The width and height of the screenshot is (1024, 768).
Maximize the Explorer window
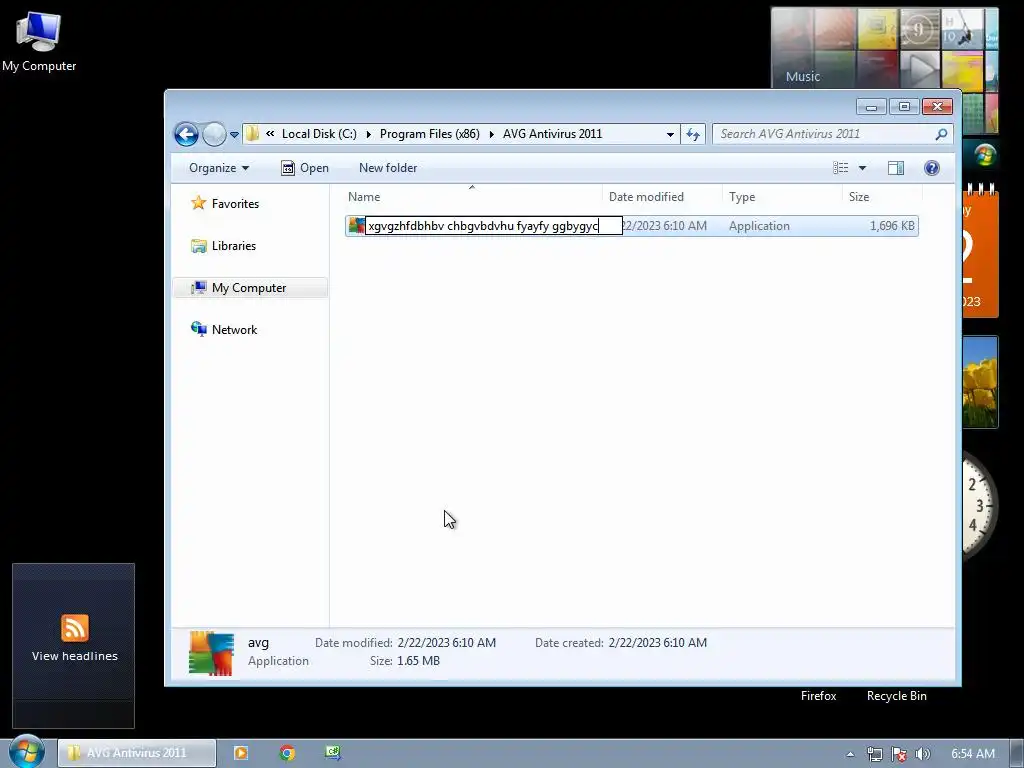(x=904, y=106)
